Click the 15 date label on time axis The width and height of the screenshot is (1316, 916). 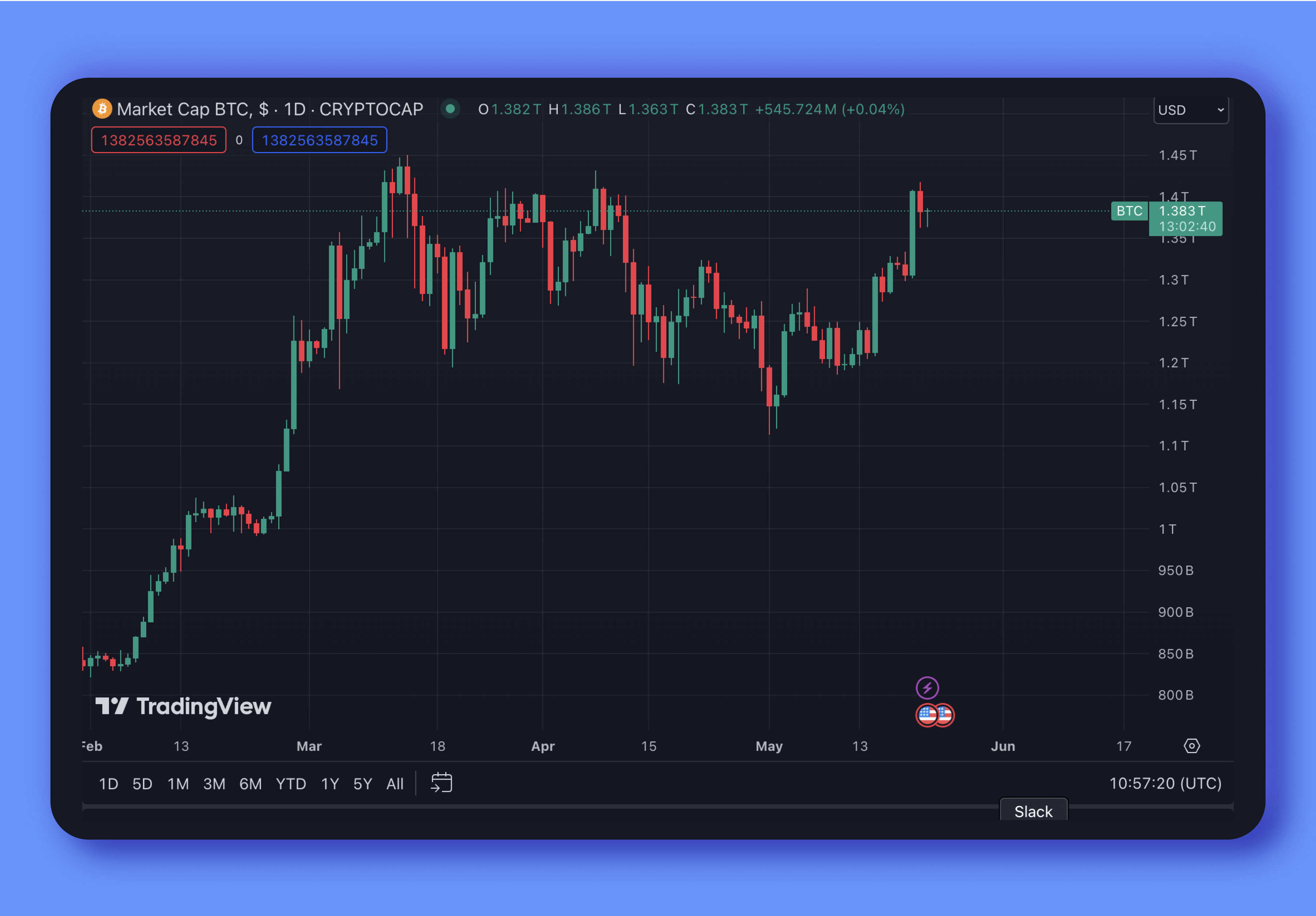pyautogui.click(x=648, y=746)
